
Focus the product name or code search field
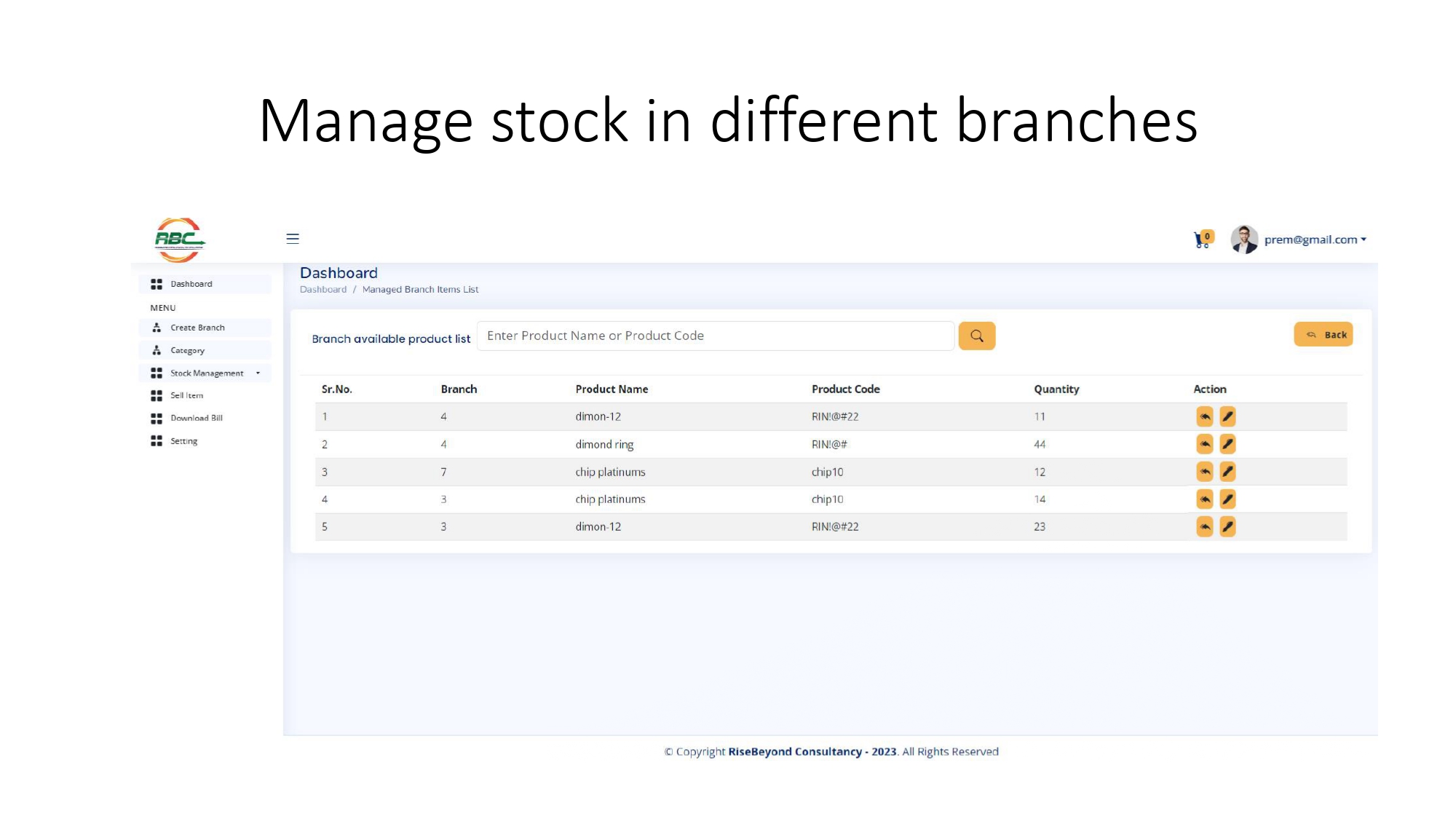(715, 336)
